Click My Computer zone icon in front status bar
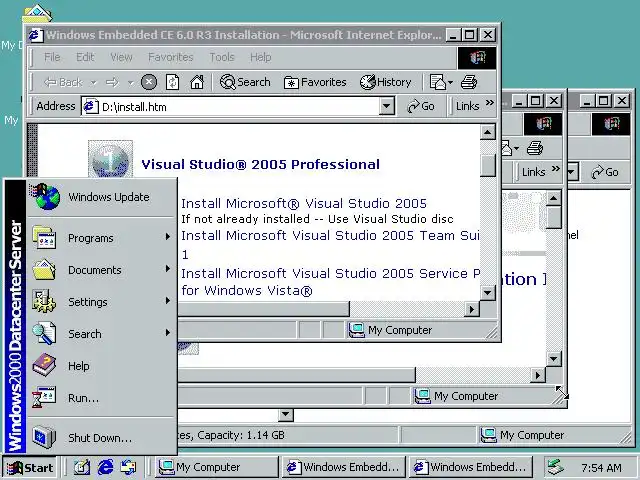Image resolution: width=640 pixels, height=480 pixels. (x=356, y=330)
